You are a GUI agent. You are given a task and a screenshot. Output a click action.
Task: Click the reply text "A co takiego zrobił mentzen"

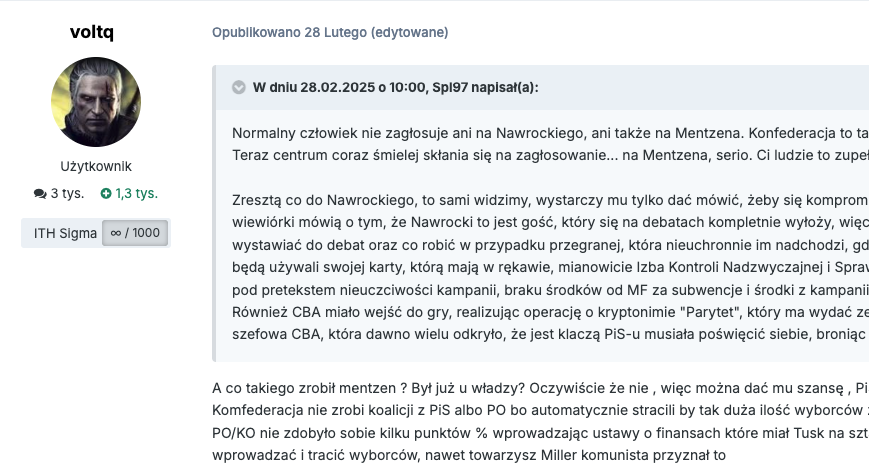[x=318, y=388]
